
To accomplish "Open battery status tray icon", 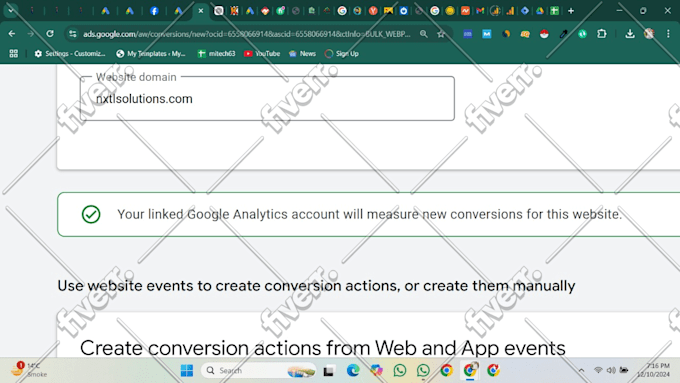I will pyautogui.click(x=624, y=370).
